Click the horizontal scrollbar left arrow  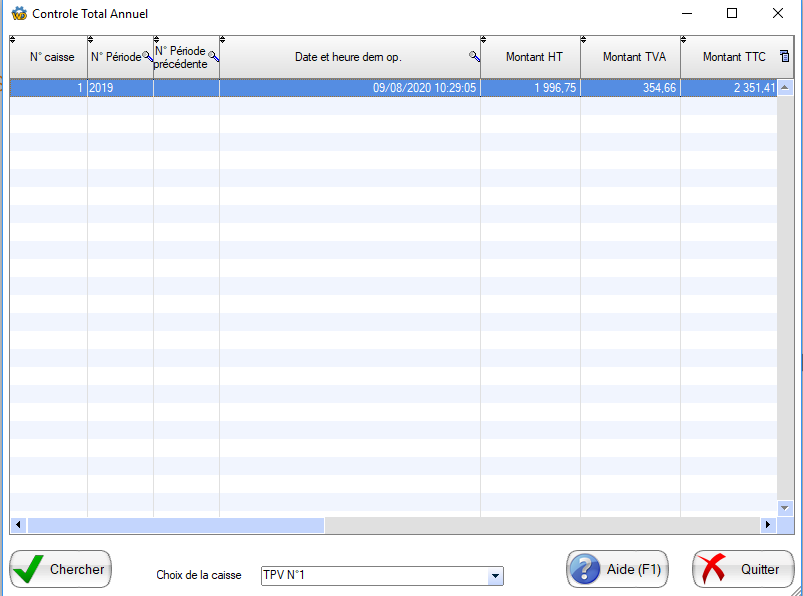click(18, 525)
